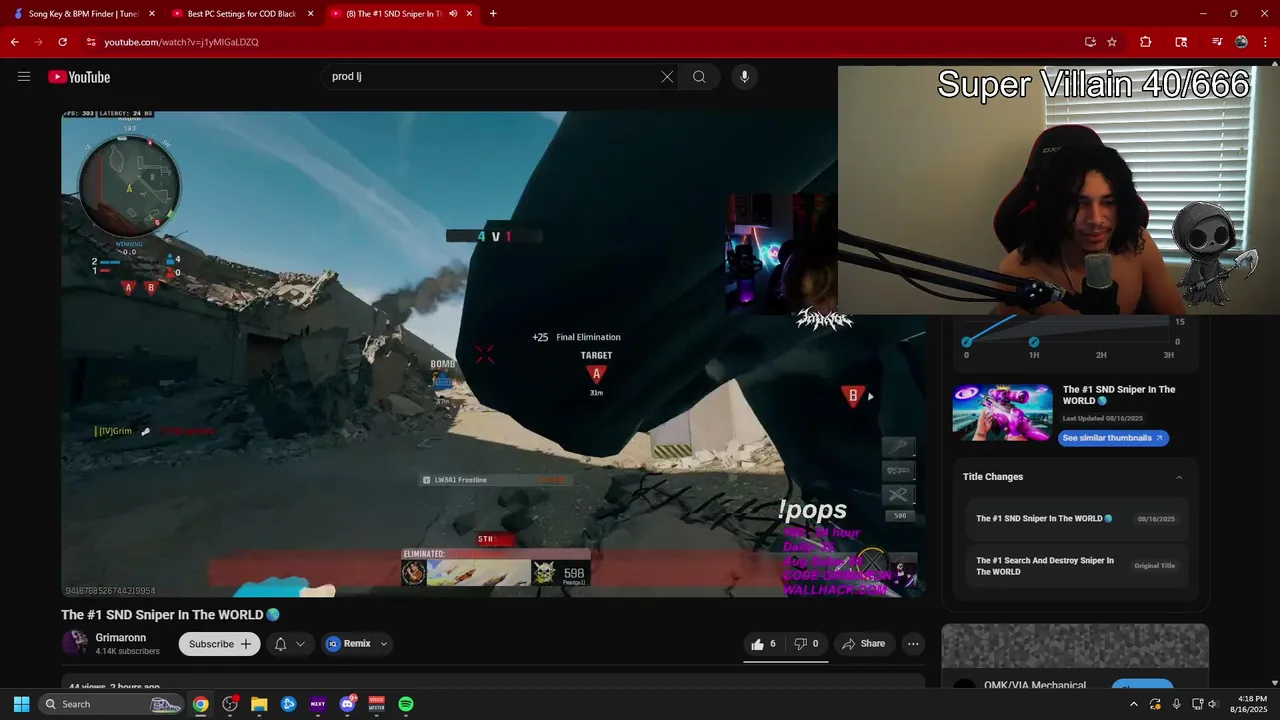Click the 'Last Updated 08/16/2025' label
Viewport: 1280px width, 720px height.
pyautogui.click(x=1103, y=418)
